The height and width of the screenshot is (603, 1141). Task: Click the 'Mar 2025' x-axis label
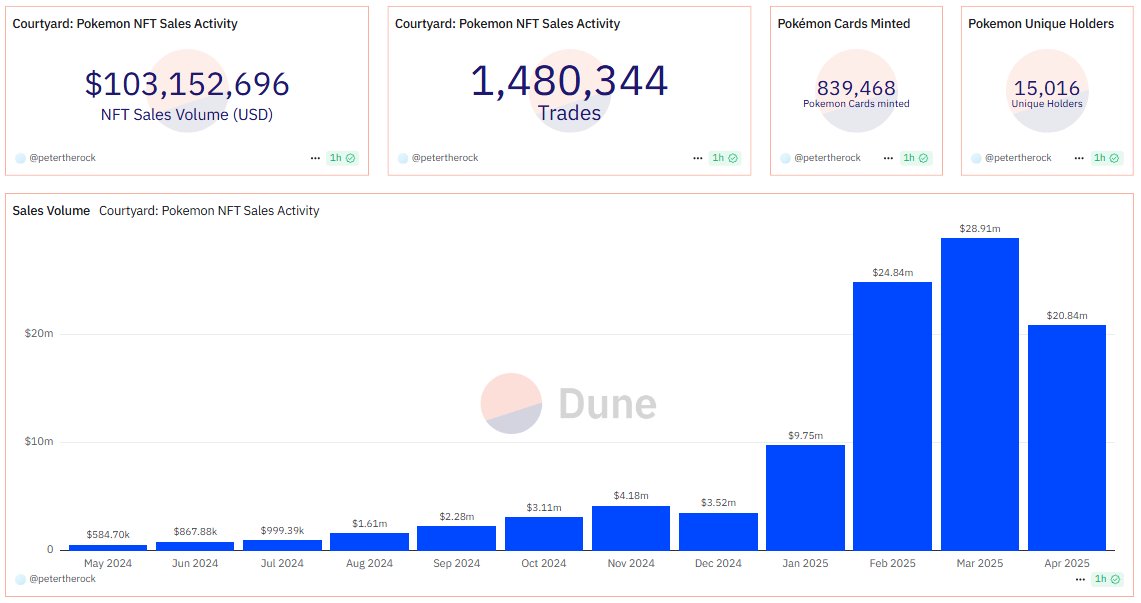[x=979, y=563]
